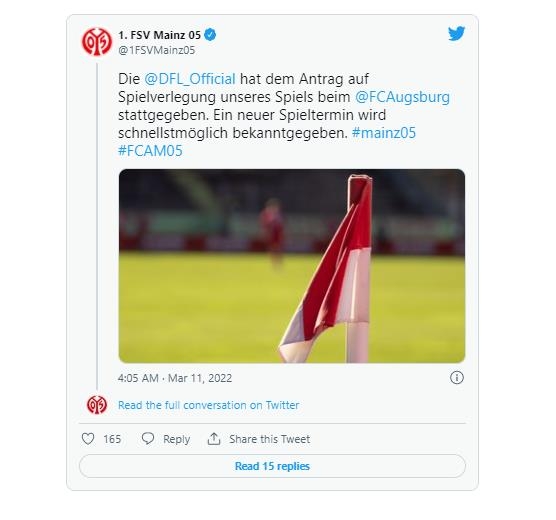Open the Twitter bird logo

(x=456, y=34)
